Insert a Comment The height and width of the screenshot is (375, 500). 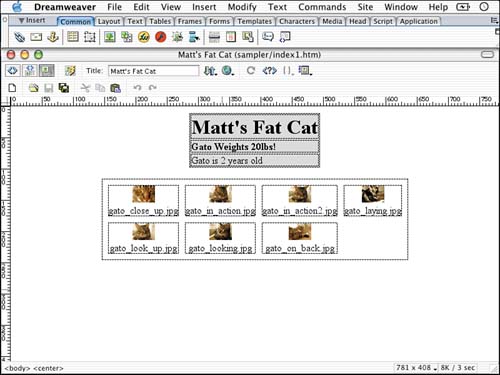pos(268,36)
